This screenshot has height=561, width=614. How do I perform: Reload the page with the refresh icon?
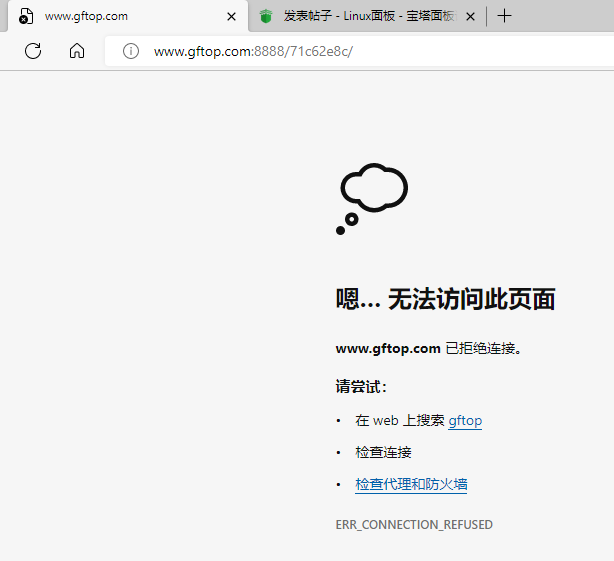coord(33,51)
